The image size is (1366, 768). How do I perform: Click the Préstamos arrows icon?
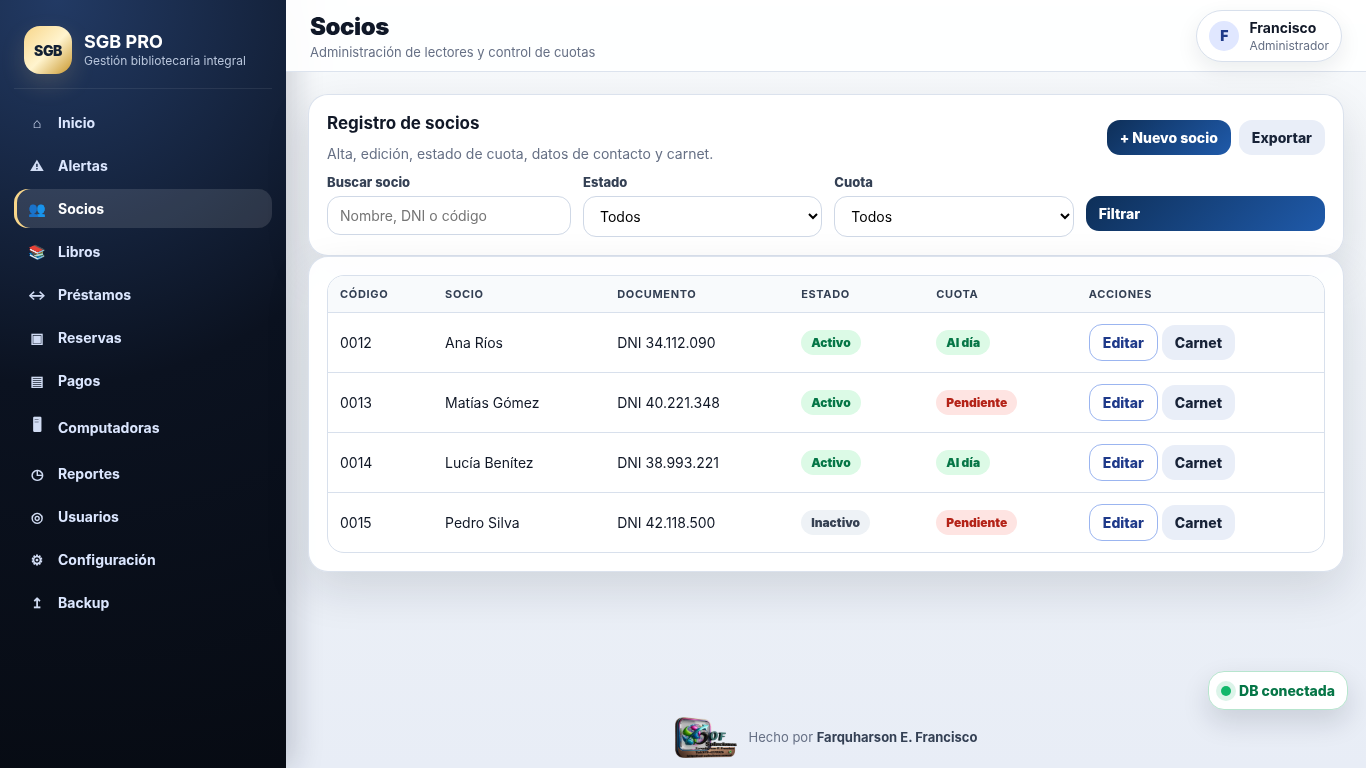pos(37,295)
